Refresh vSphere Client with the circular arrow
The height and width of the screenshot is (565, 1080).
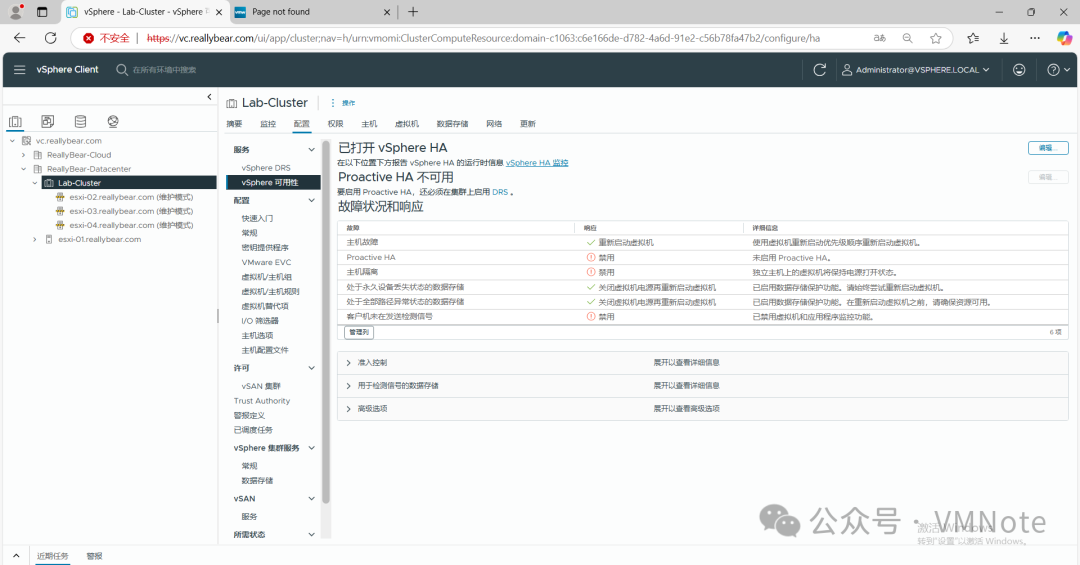click(820, 70)
